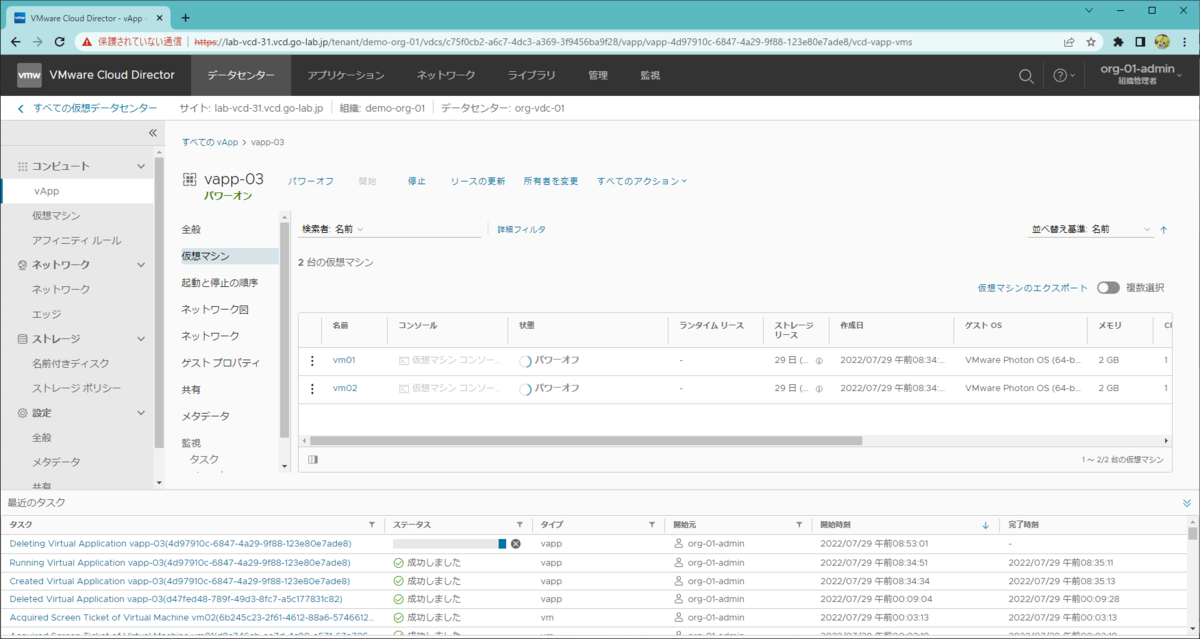
Task: Open Running Virtual Application vapp-03 task
Action: tap(180, 562)
